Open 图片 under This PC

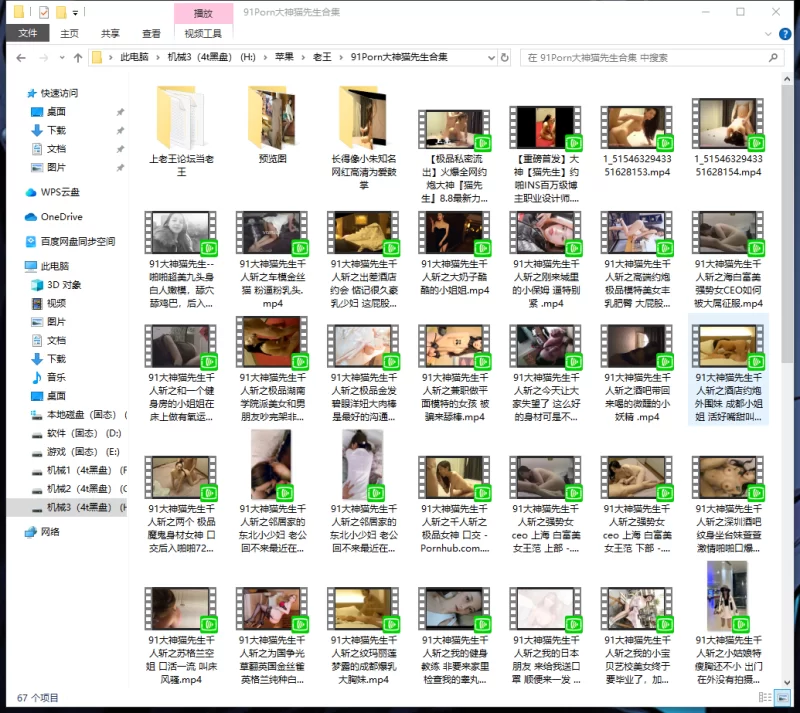point(56,322)
